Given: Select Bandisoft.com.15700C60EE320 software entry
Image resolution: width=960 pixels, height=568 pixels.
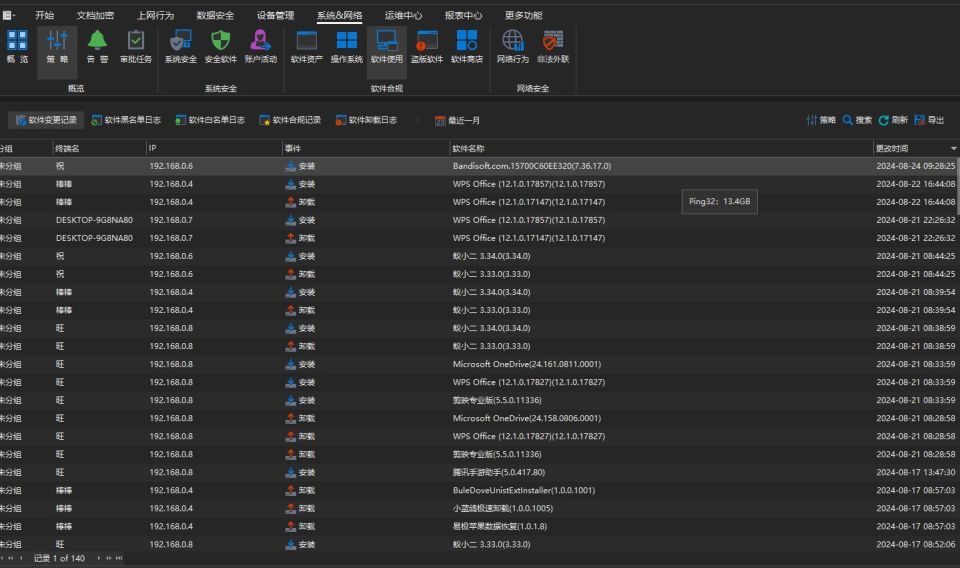Looking at the screenshot, I should click(x=531, y=166).
